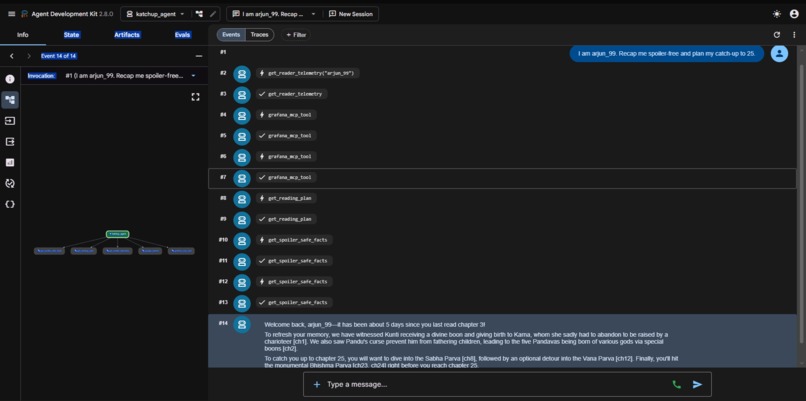Open the request input icon in side rail
This screenshot has height=401, width=806.
(x=10, y=121)
